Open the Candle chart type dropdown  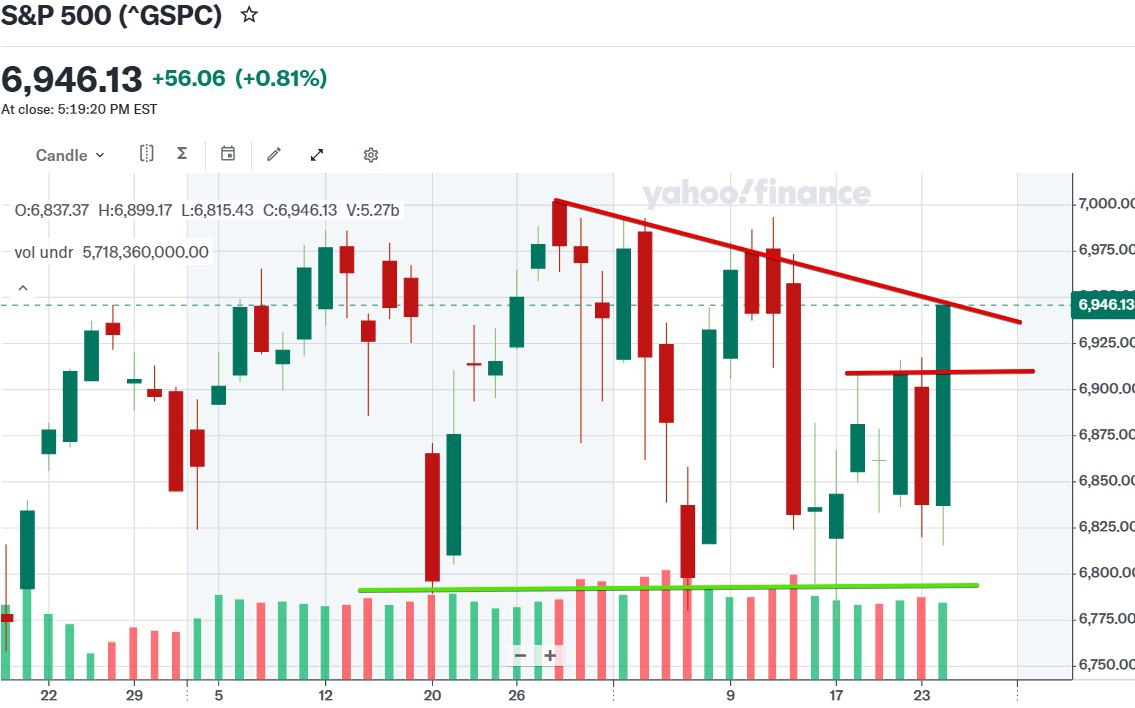[x=69, y=155]
